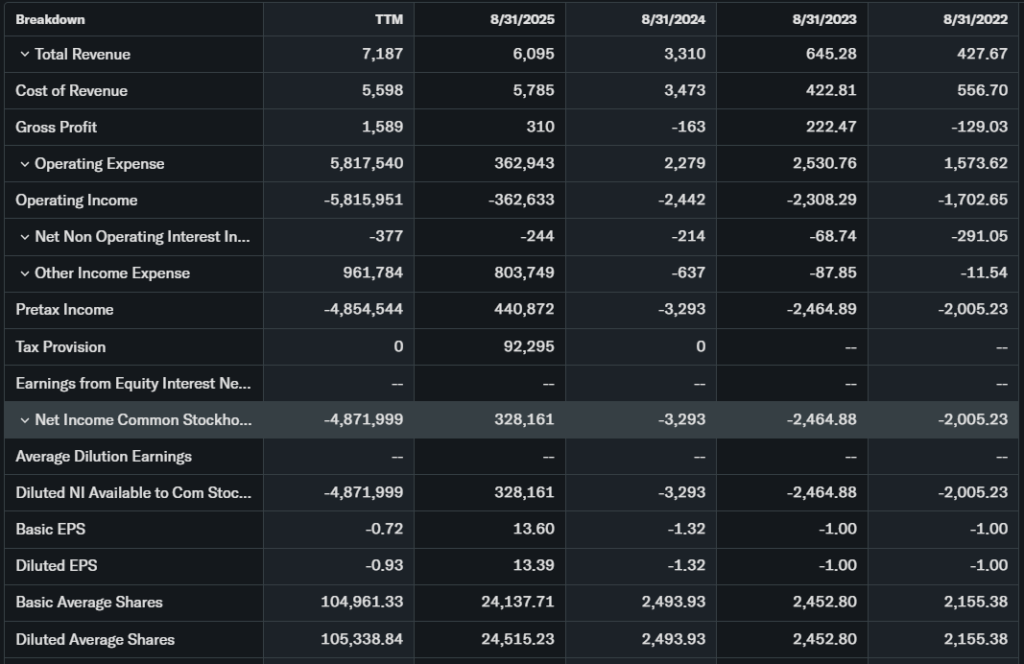Expand the Operating Expense row chevron
The width and height of the screenshot is (1024, 664).
[x=24, y=164]
